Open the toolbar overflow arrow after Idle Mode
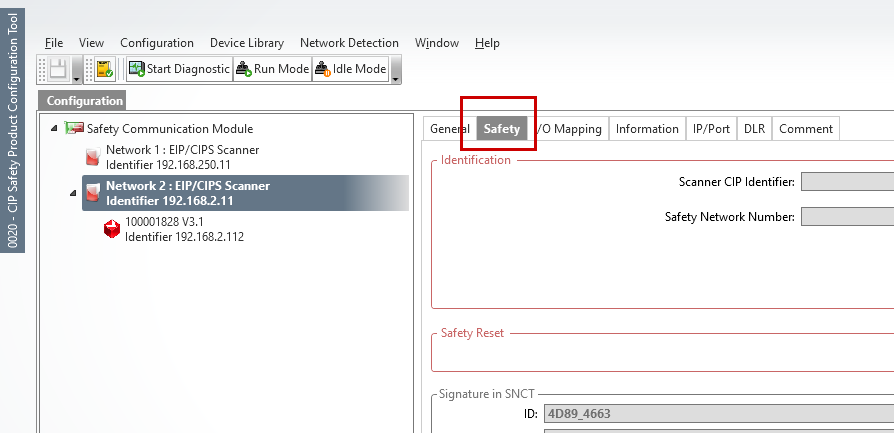This screenshot has width=894, height=433. pyautogui.click(x=396, y=70)
